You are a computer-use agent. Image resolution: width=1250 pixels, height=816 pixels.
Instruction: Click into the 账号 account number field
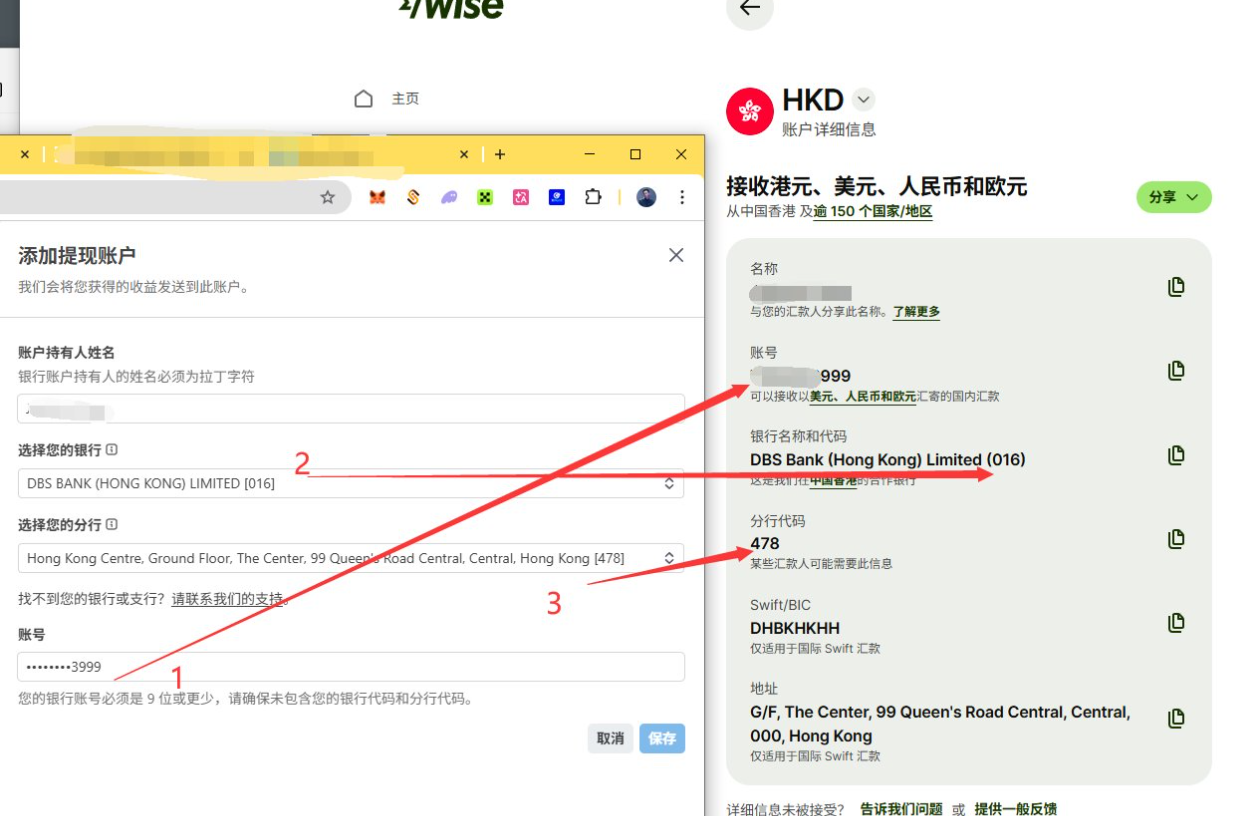(350, 667)
